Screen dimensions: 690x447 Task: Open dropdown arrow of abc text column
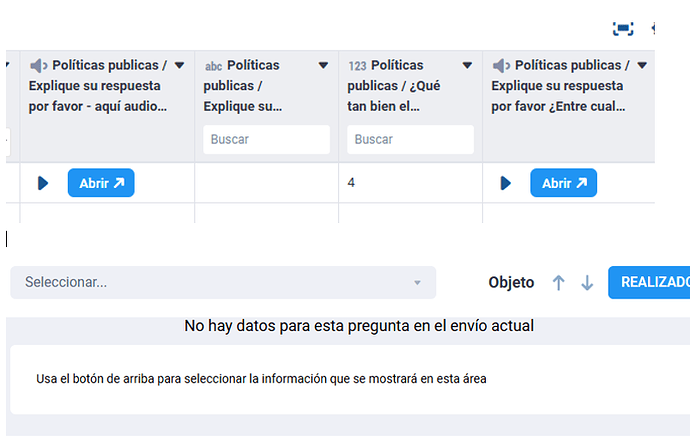(x=323, y=66)
